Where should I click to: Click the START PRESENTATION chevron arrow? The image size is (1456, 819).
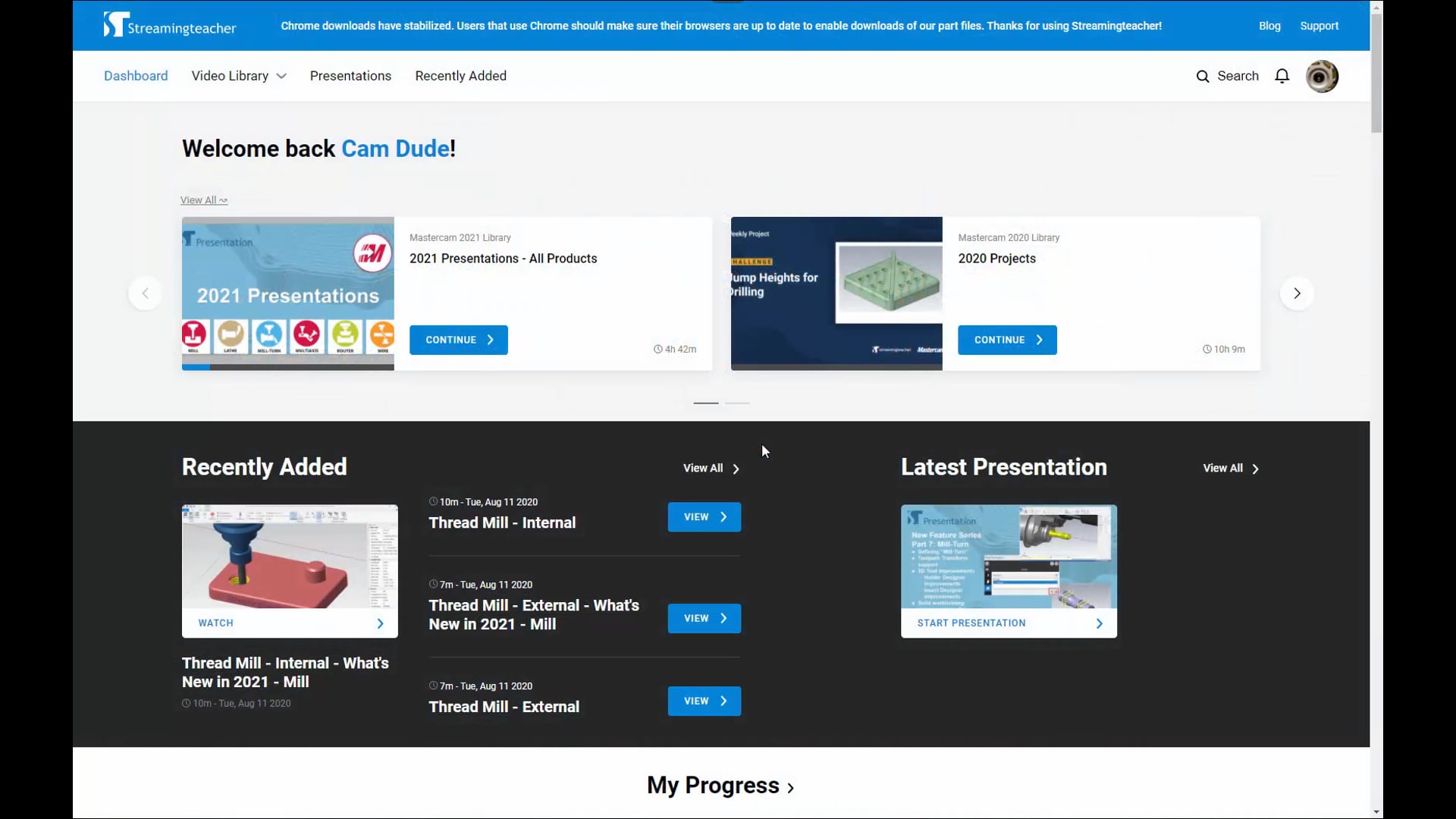pyautogui.click(x=1100, y=623)
